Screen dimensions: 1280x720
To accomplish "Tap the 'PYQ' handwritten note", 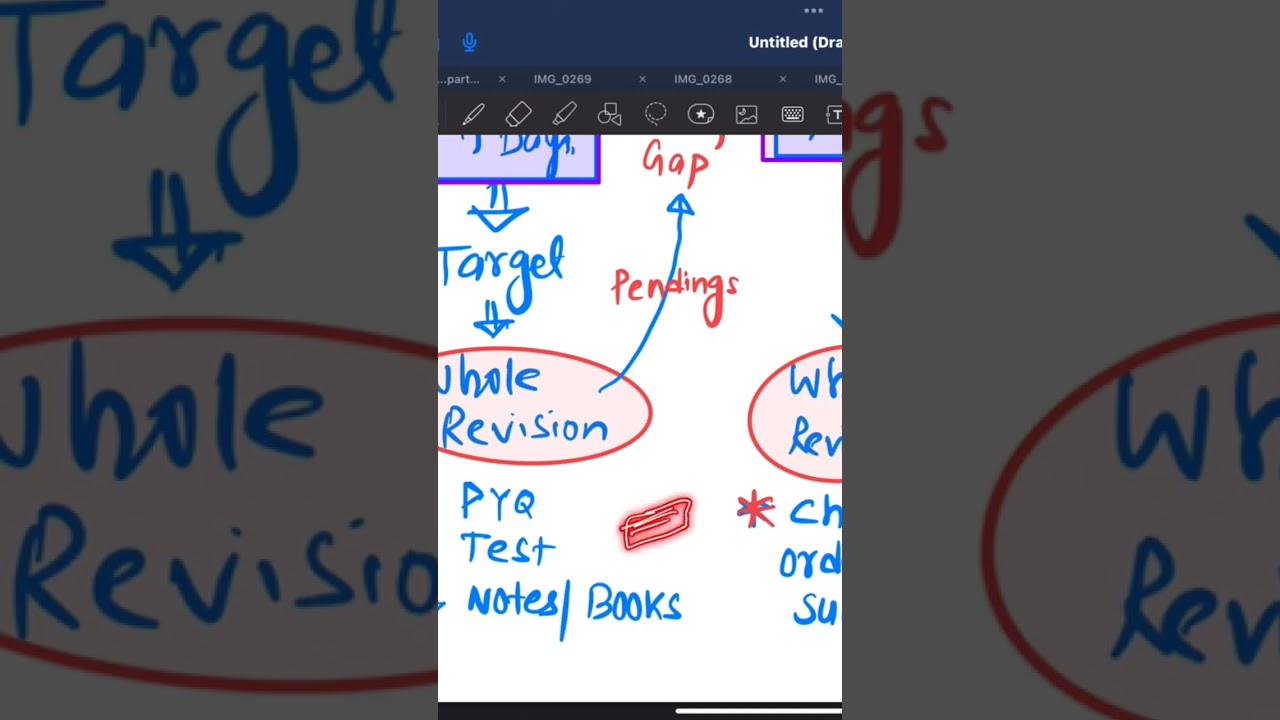I will tap(498, 502).
